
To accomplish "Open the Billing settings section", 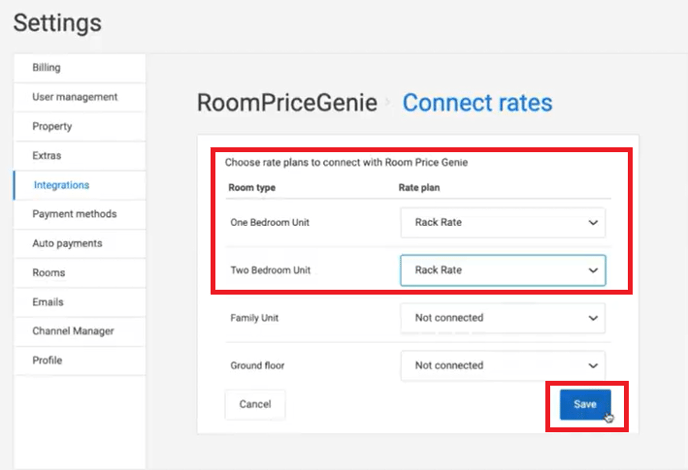I will pos(47,68).
